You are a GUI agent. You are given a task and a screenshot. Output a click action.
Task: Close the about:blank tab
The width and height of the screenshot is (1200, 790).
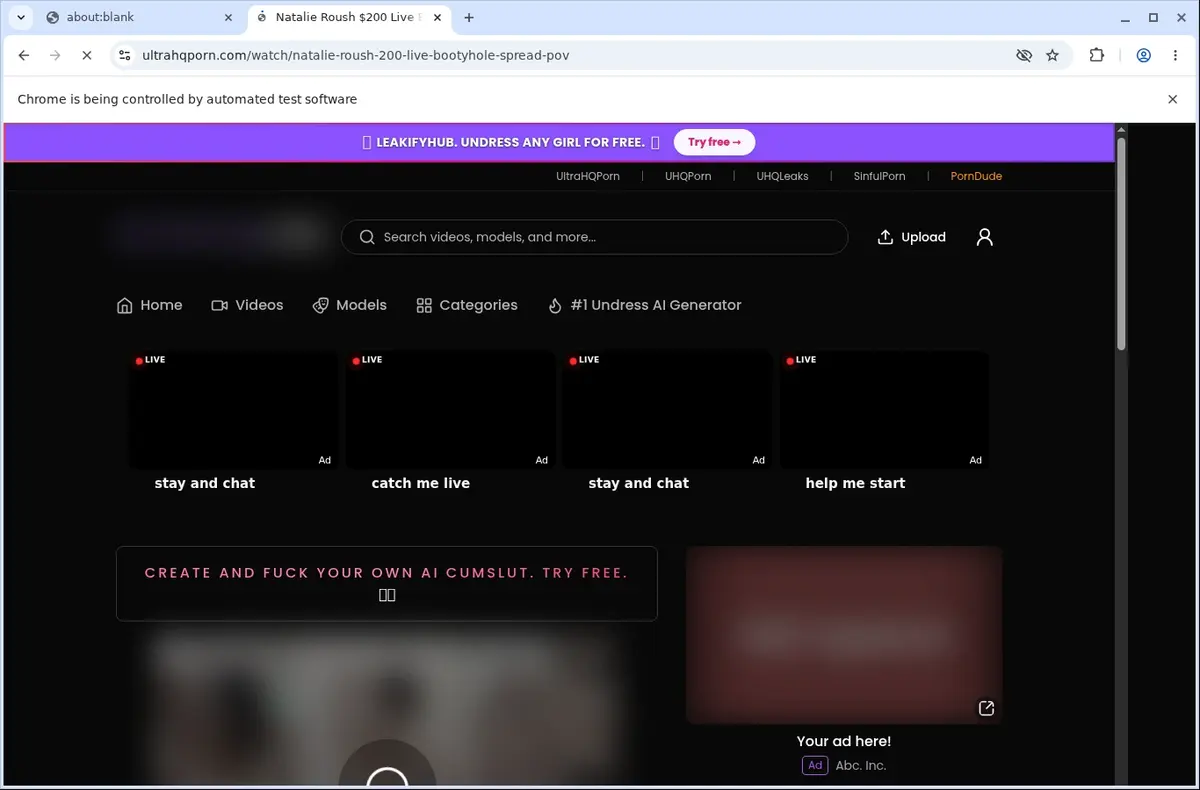coord(228,17)
